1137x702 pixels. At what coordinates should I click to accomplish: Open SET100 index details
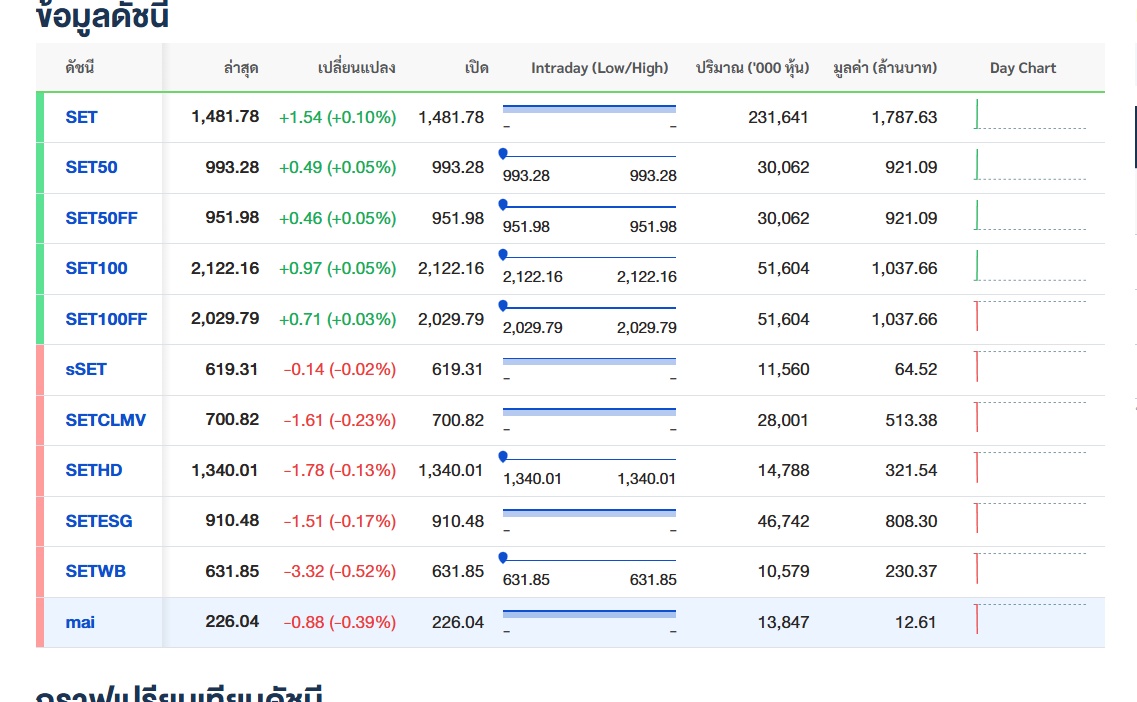[x=96, y=268]
